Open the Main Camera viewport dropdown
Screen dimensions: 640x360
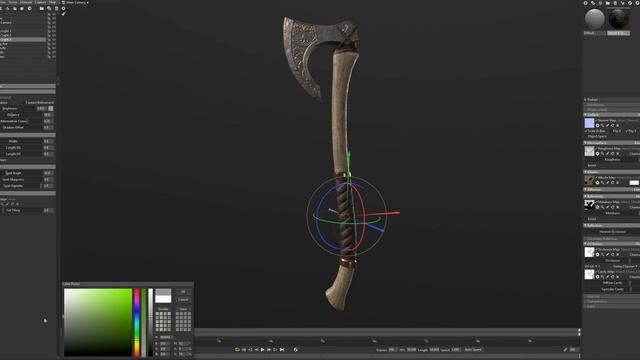[x=77, y=2]
